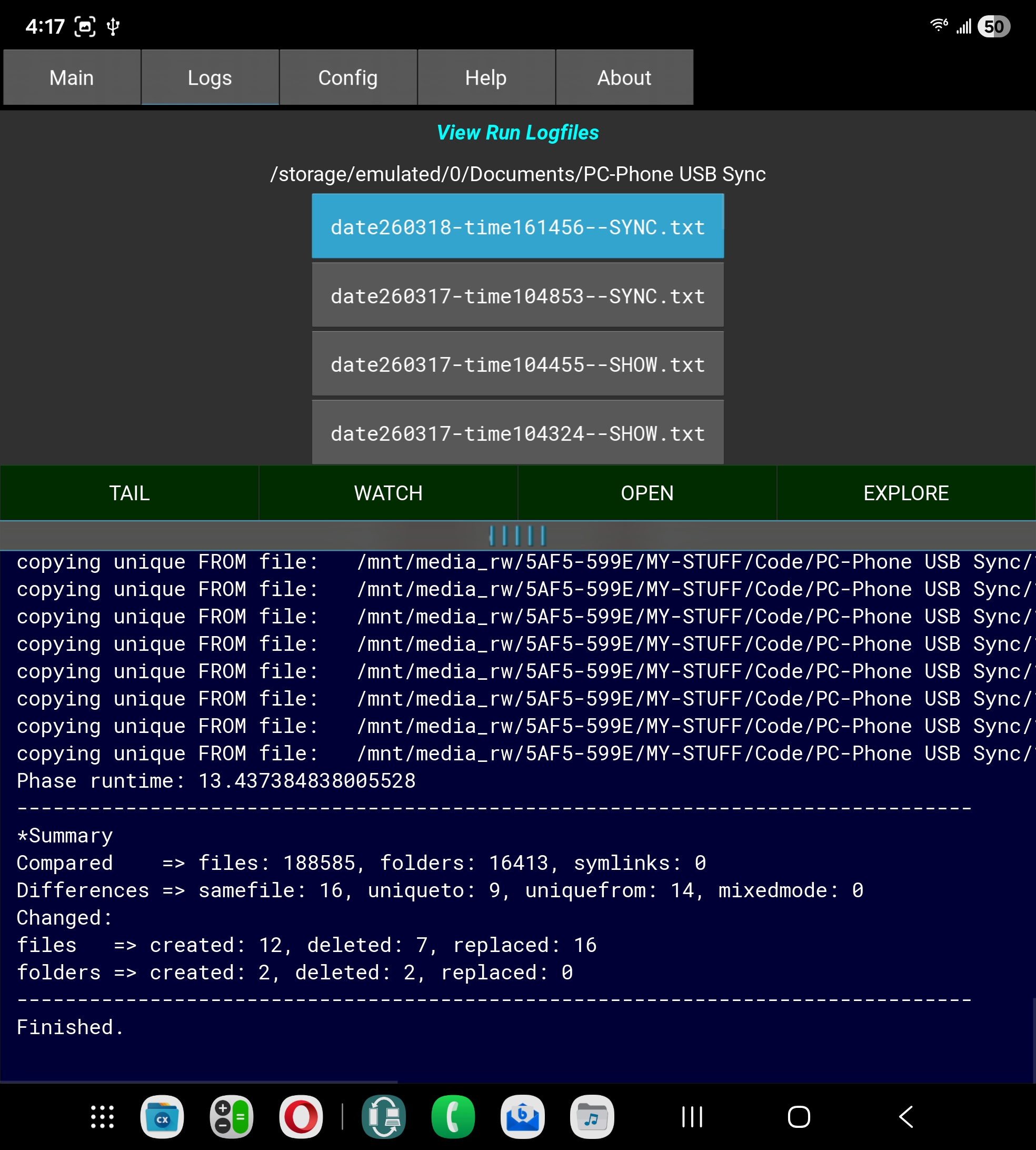Open PC-Phone USB Sync taskbar icon
This screenshot has height=1150, width=1036.
point(384,1117)
